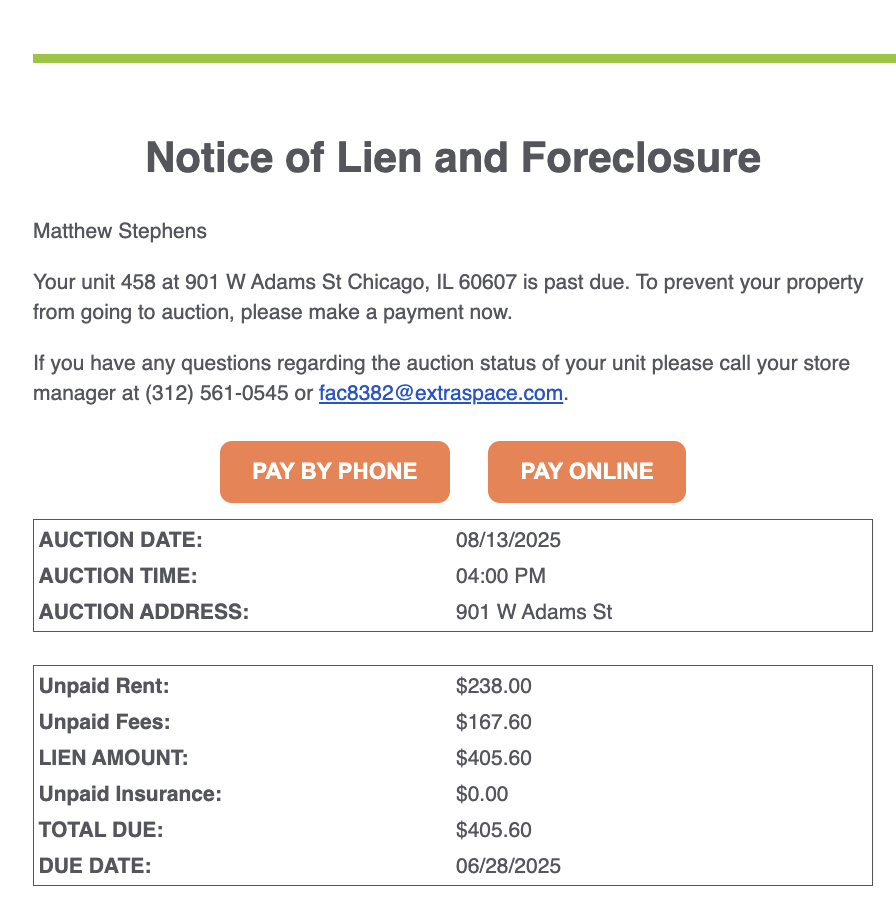896x916 pixels.
Task: Open the fac8382@extraspace.com email link
Action: coord(440,393)
